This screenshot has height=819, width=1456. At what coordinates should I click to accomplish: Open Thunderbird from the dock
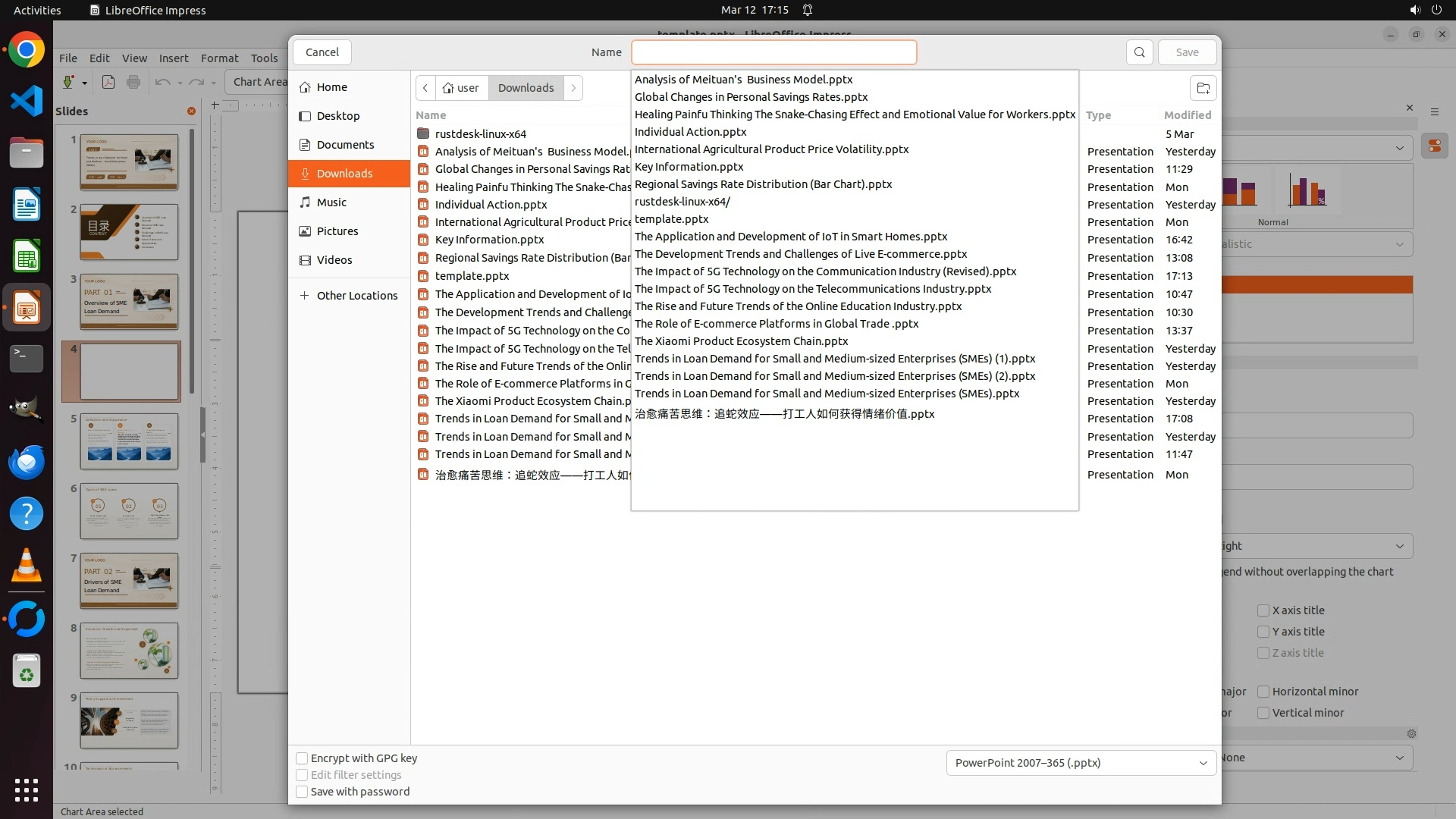27,462
